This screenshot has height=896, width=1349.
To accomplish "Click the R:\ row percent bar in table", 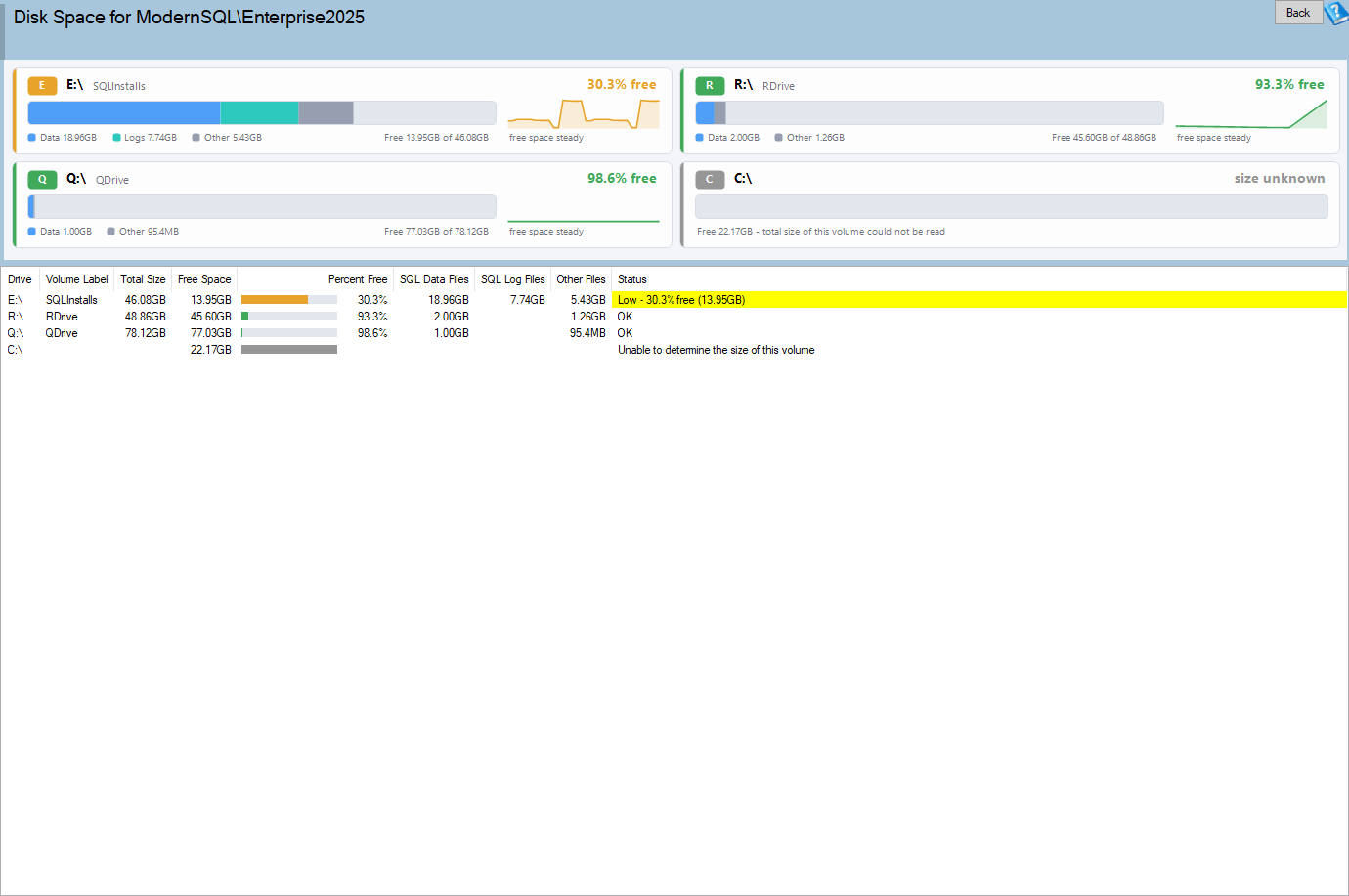I will (x=289, y=317).
